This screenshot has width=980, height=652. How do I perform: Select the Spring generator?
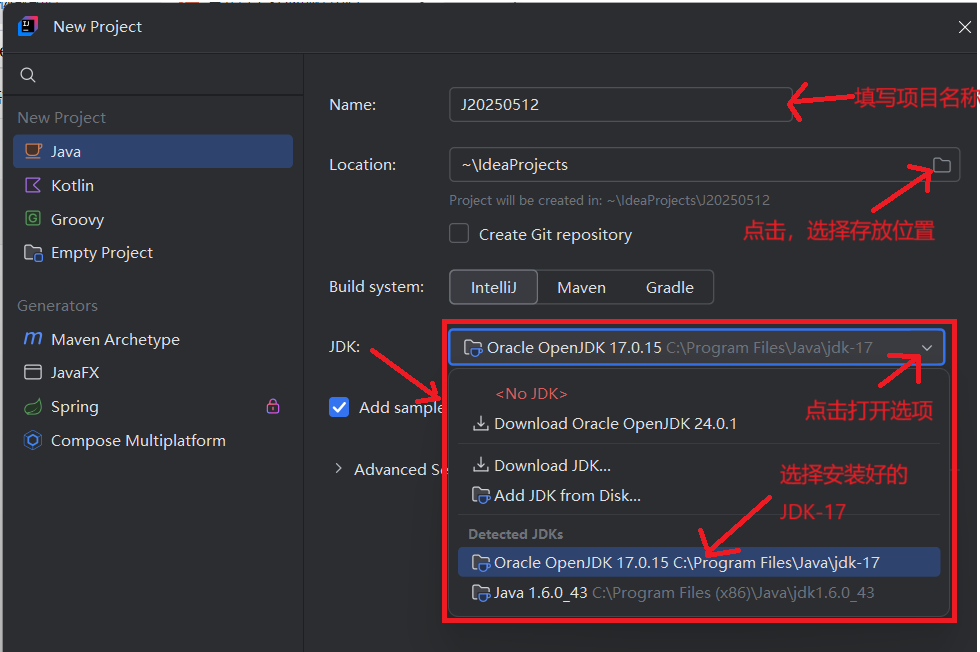coord(152,406)
